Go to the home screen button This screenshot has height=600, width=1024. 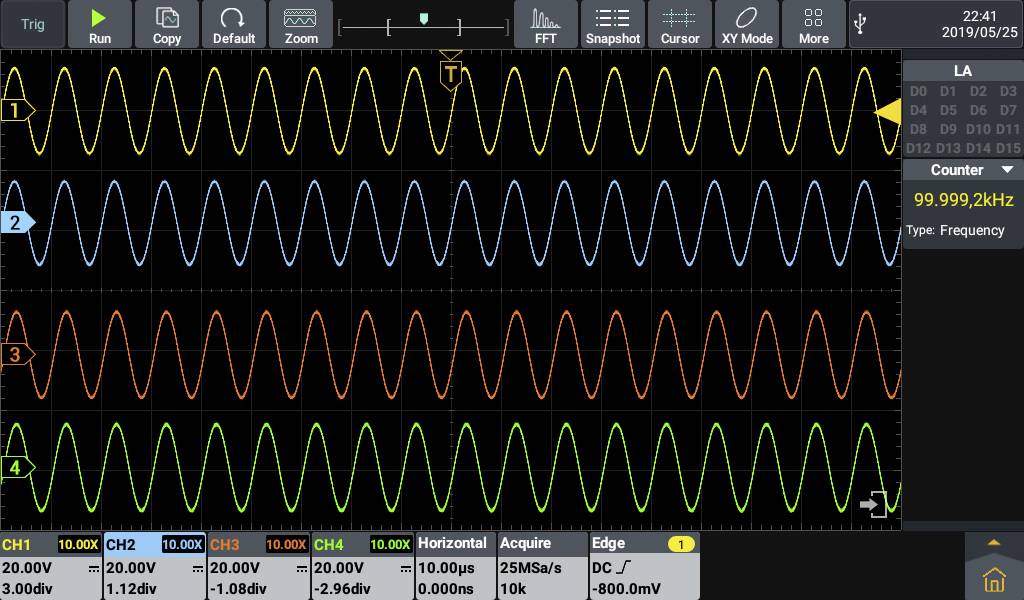click(x=993, y=578)
